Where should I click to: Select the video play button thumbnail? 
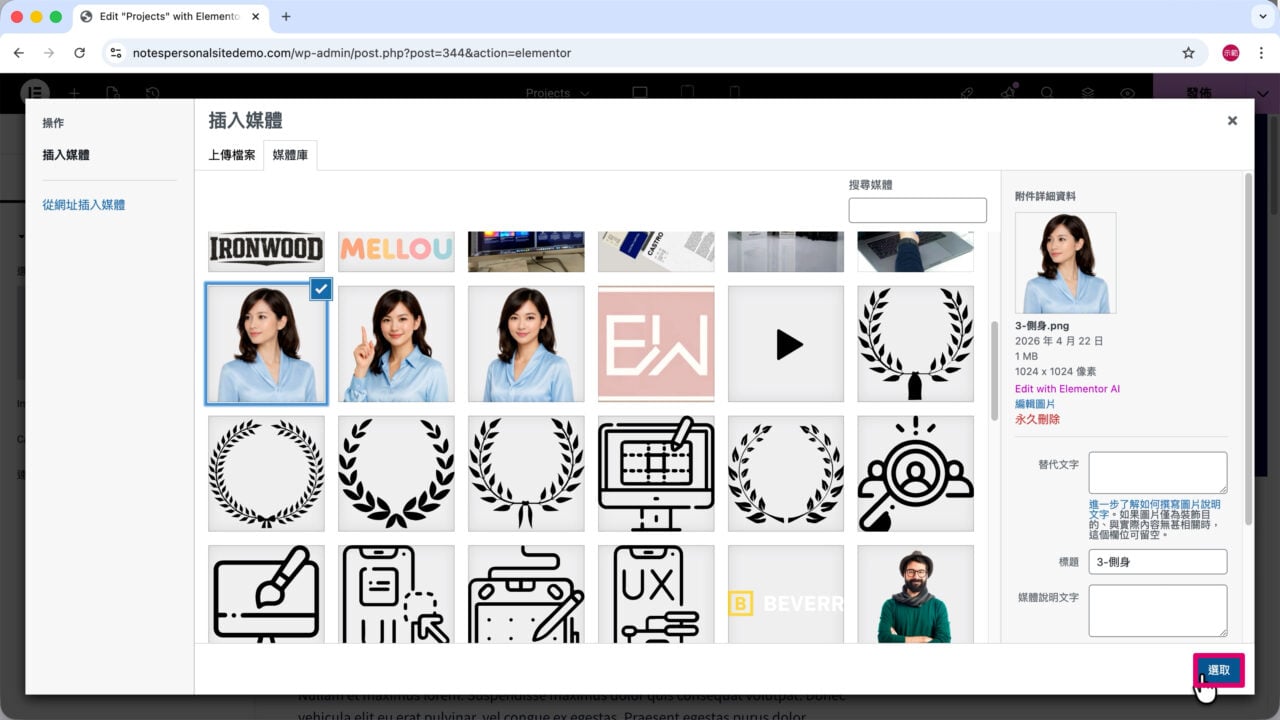pos(786,344)
